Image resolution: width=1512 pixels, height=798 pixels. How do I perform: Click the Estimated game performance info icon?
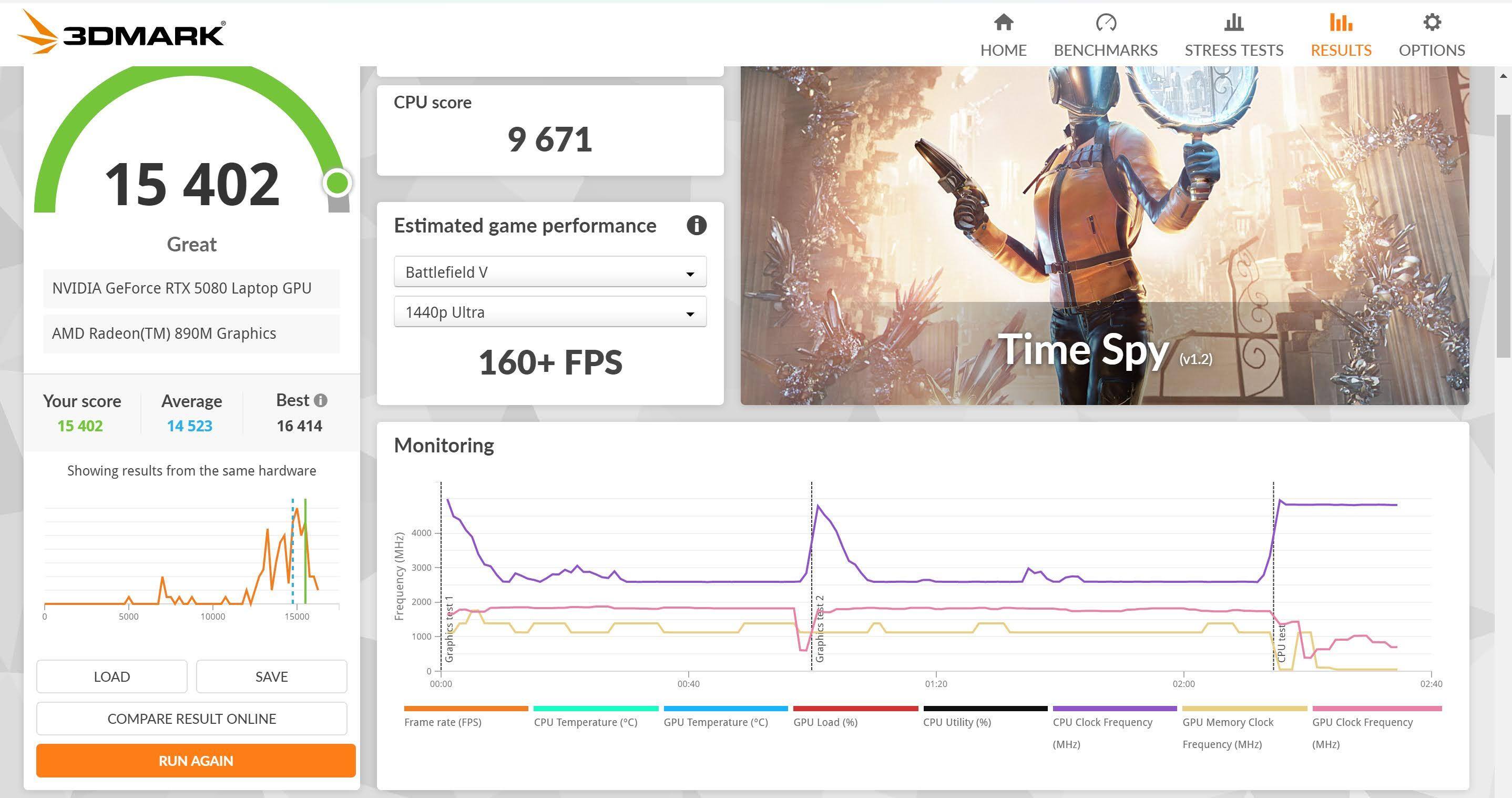point(696,226)
